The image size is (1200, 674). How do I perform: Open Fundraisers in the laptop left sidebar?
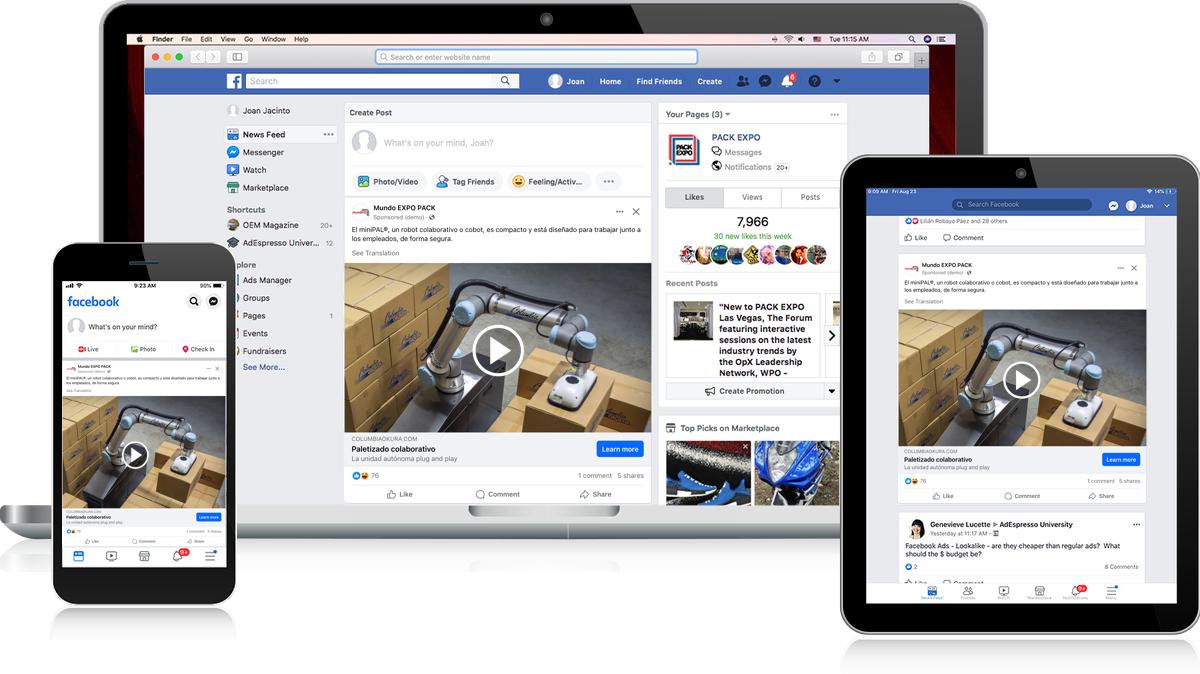[x=264, y=351]
